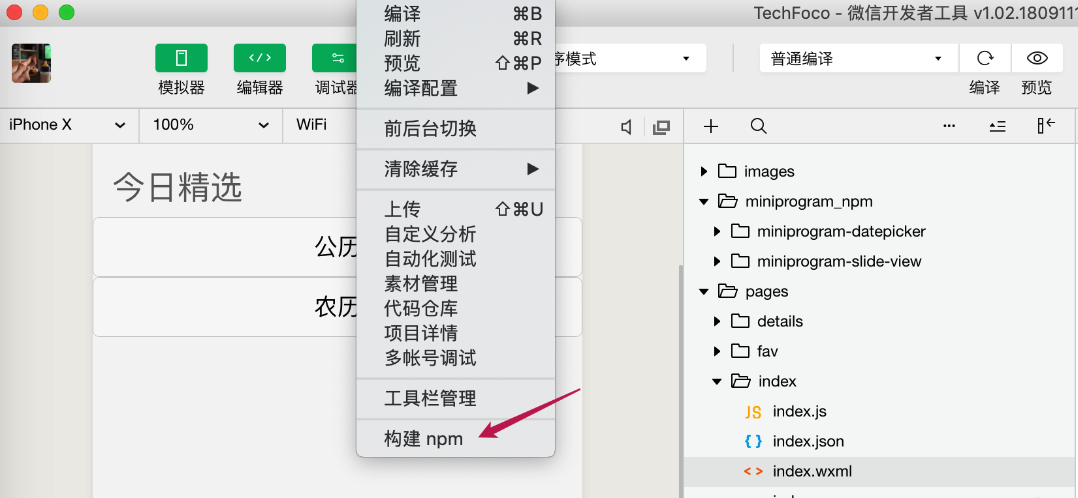The image size is (1078, 498).
Task: Open iPhone X device dropdown
Action: tap(68, 125)
